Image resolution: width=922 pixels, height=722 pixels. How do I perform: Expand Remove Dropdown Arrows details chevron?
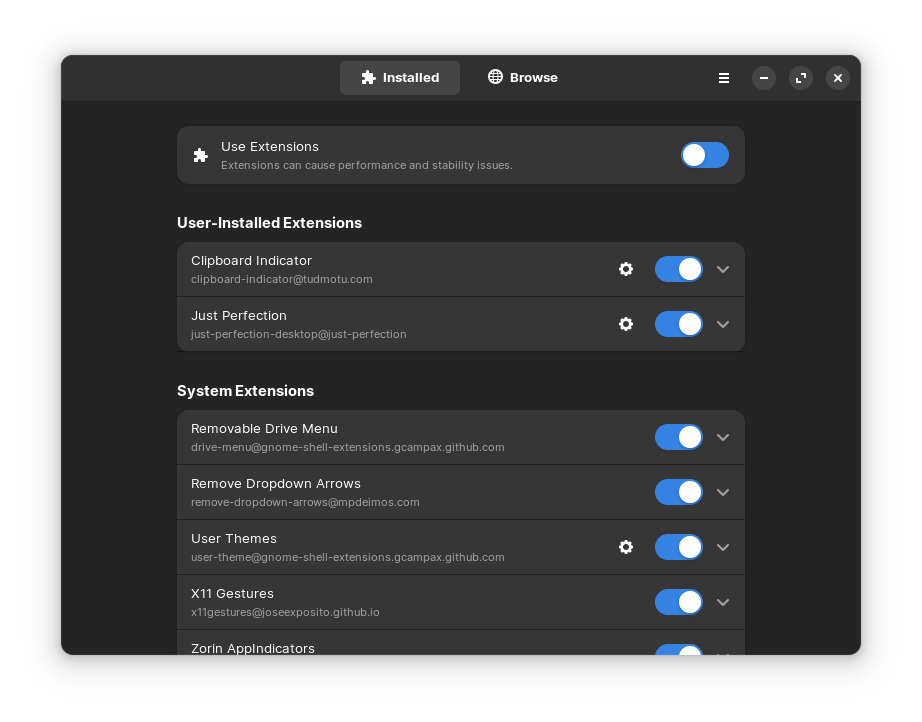click(723, 493)
